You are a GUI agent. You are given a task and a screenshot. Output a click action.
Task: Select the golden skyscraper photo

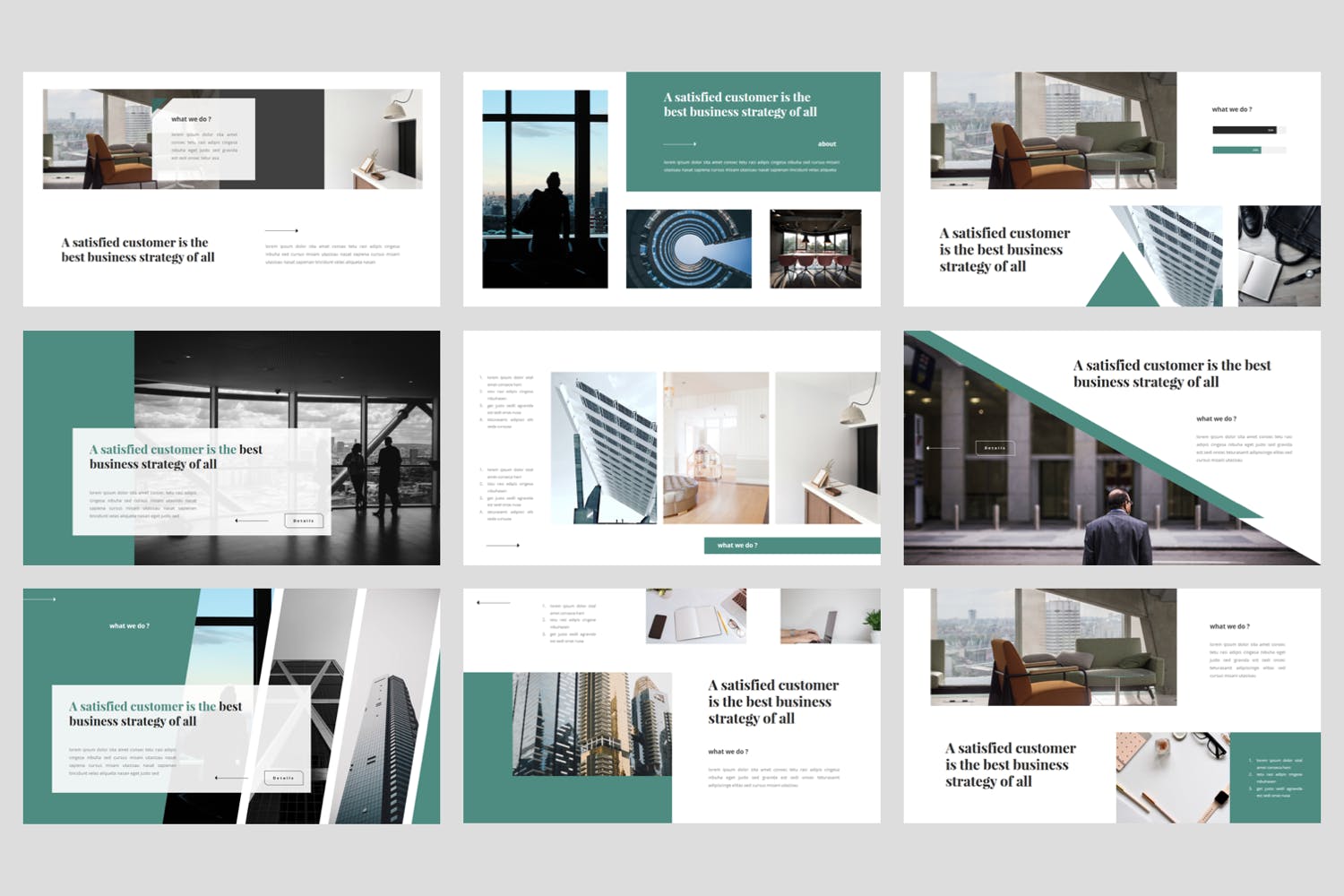[591, 724]
